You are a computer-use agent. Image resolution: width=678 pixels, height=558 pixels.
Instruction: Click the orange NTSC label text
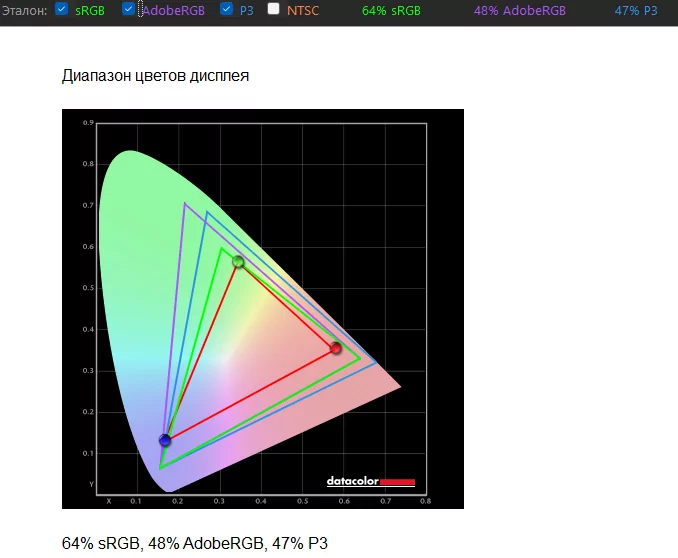(305, 11)
